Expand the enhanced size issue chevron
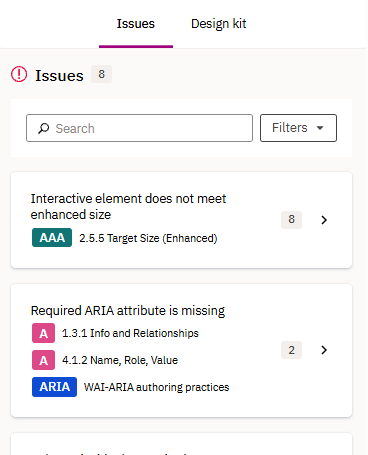368x455 pixels. pyautogui.click(x=324, y=220)
